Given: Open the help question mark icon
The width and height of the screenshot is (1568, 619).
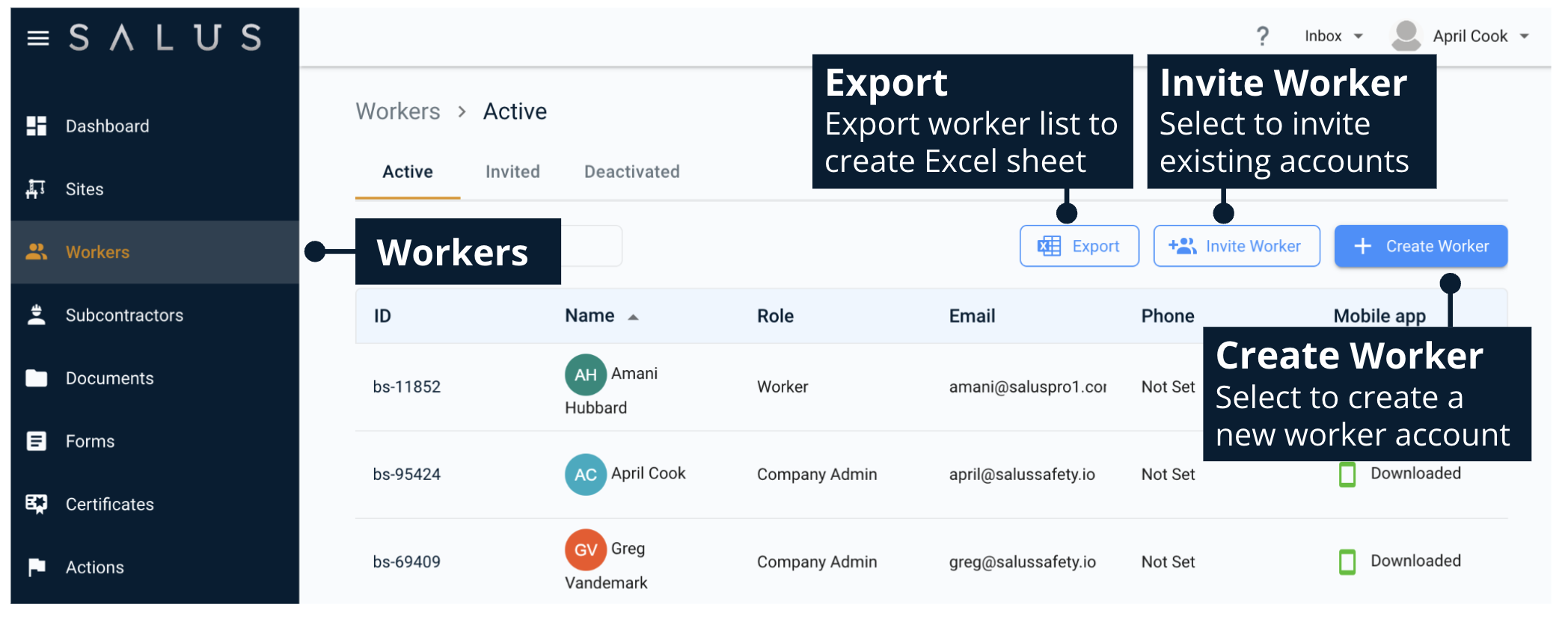Looking at the screenshot, I should 1262,36.
